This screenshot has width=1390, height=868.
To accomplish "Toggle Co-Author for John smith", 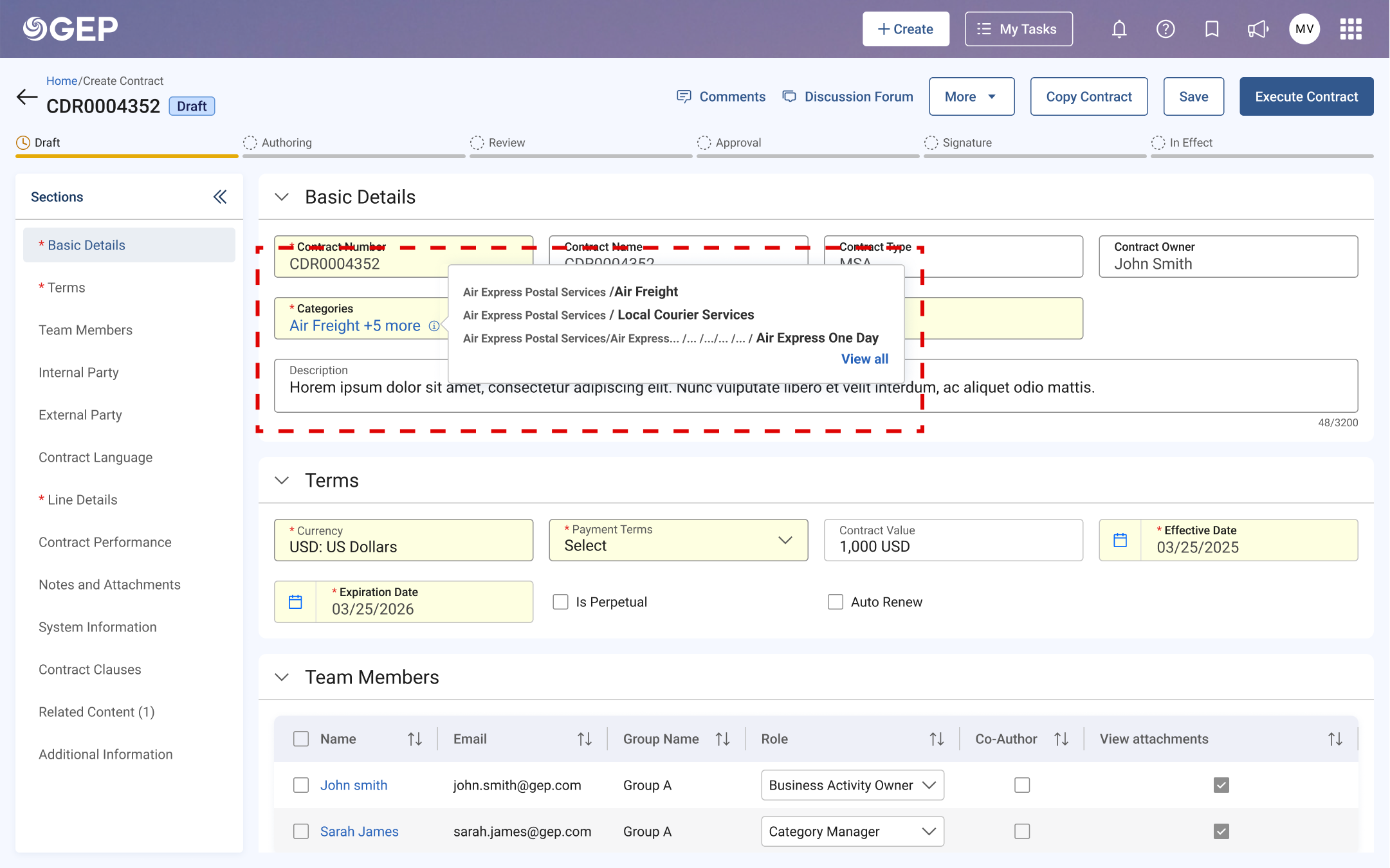I will [x=1022, y=785].
